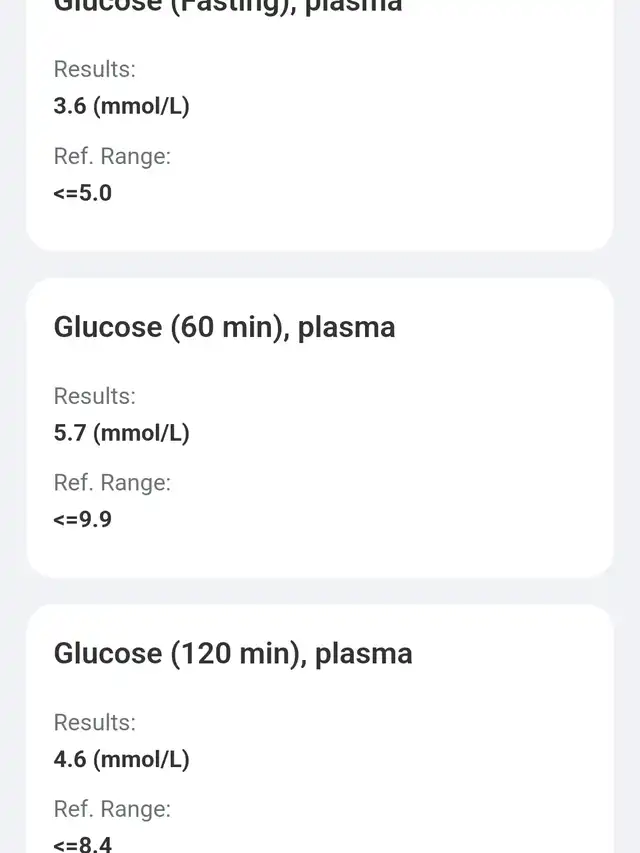Click the Results label above 5.7
640x853 pixels.
click(94, 396)
